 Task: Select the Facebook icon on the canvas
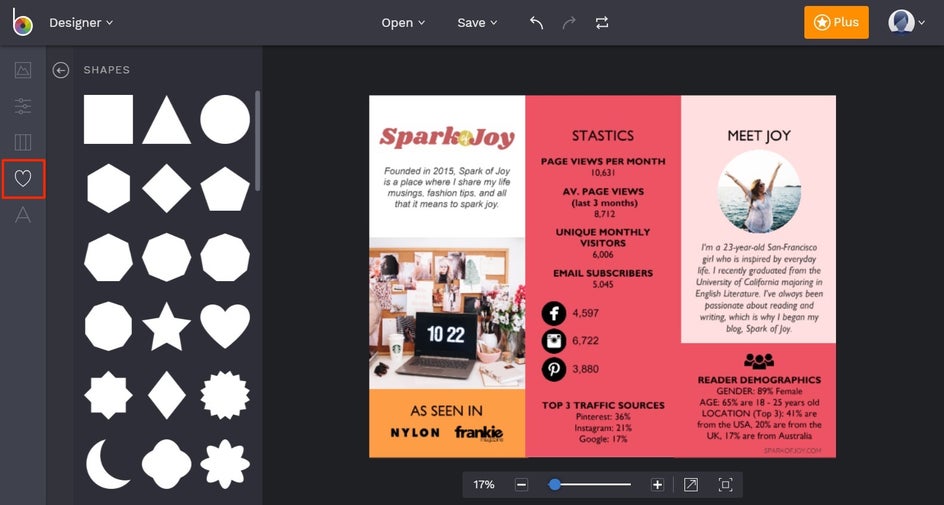click(553, 313)
